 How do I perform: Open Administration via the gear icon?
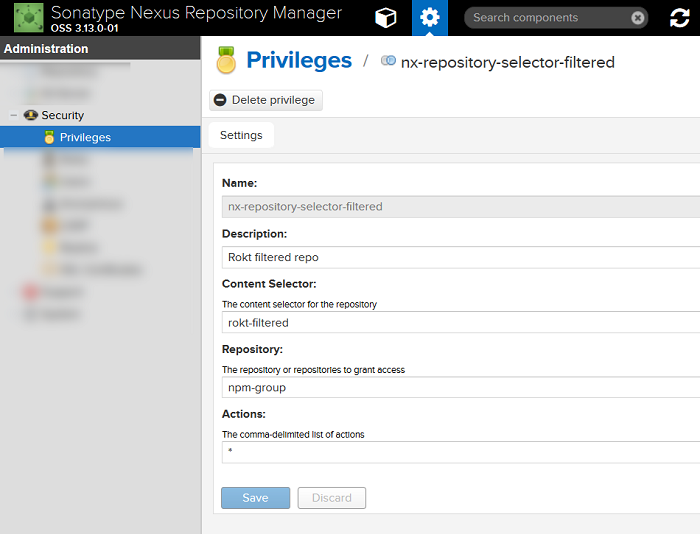point(429,18)
